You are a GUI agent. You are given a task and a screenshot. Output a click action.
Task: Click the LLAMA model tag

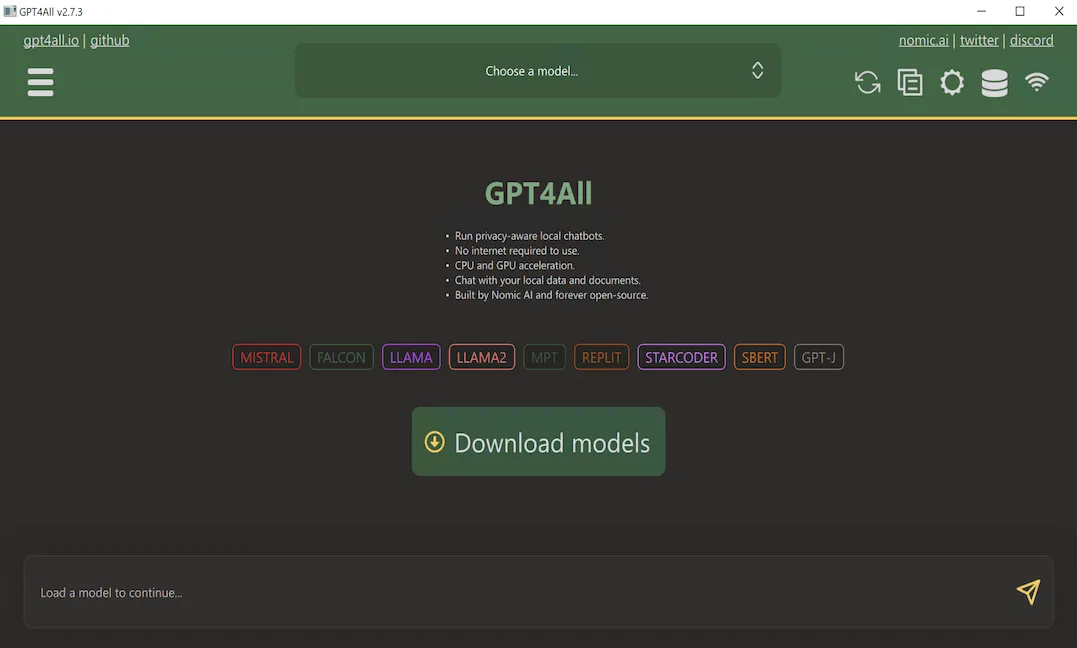[411, 357]
